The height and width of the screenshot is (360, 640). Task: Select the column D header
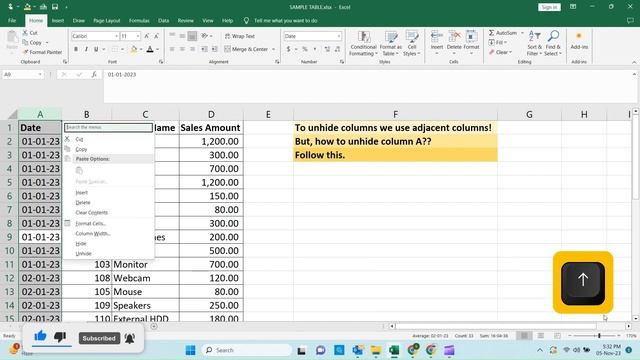(211, 115)
